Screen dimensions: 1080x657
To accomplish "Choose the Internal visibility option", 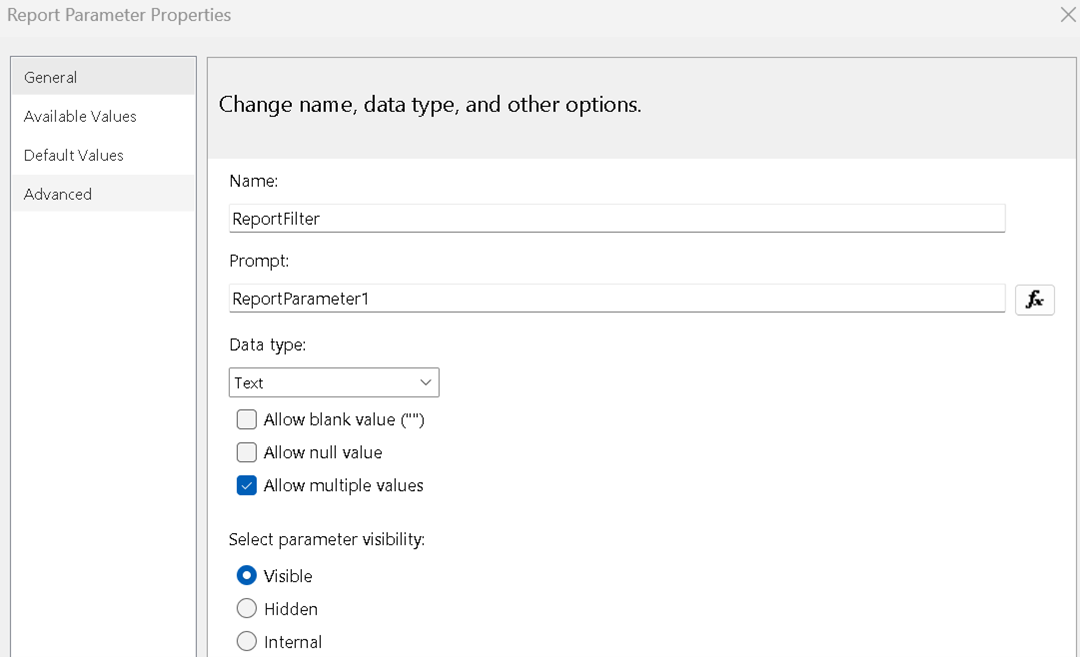I will pos(247,642).
